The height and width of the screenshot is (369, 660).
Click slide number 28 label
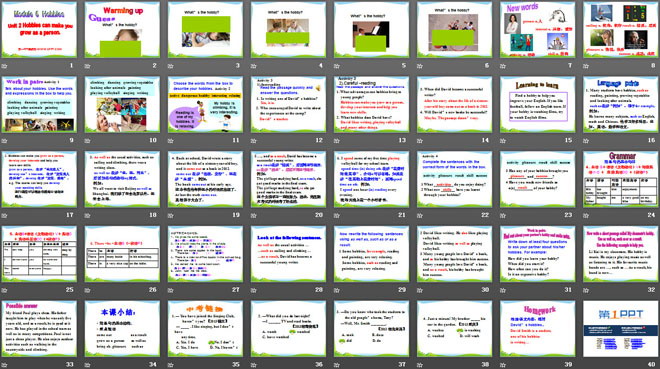(x=319, y=289)
